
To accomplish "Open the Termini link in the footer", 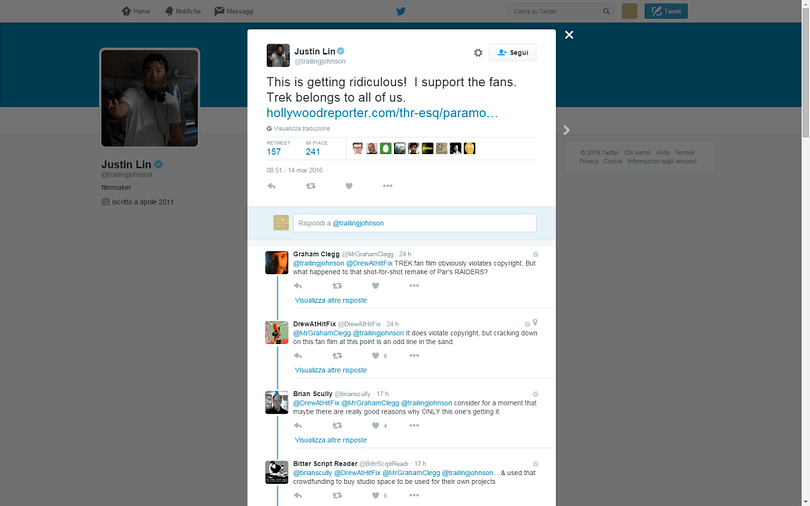I will pos(684,153).
